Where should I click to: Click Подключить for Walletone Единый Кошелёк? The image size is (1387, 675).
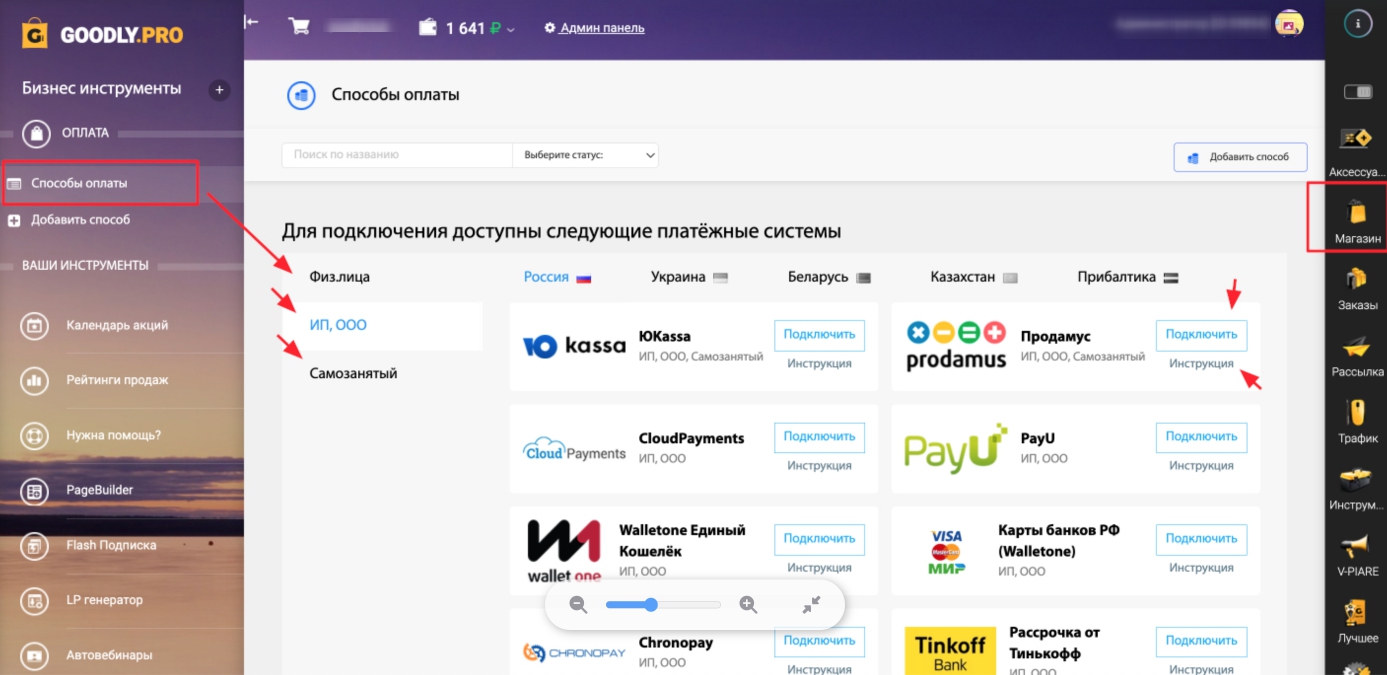[819, 539]
